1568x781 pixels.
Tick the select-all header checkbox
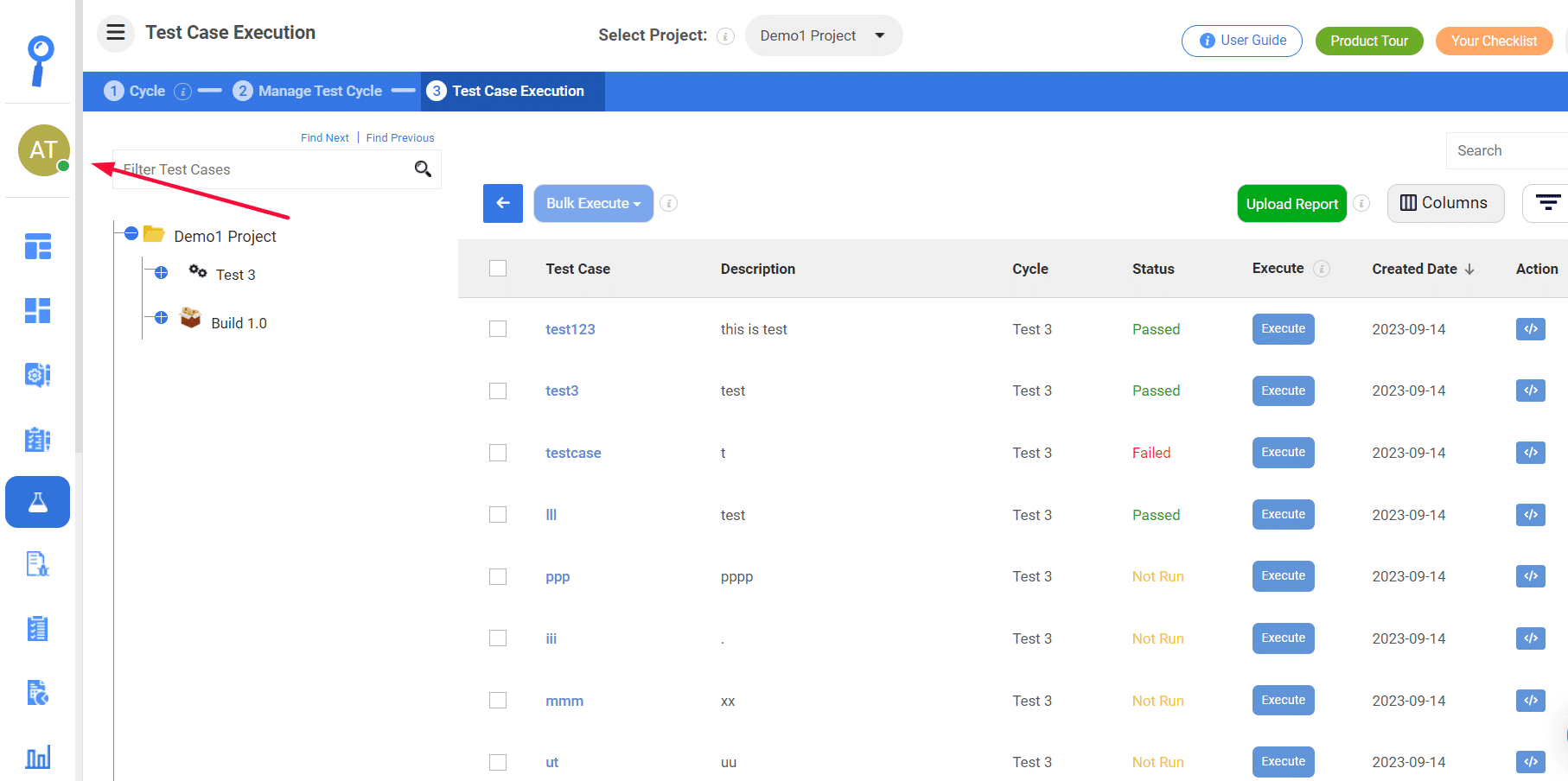498,269
